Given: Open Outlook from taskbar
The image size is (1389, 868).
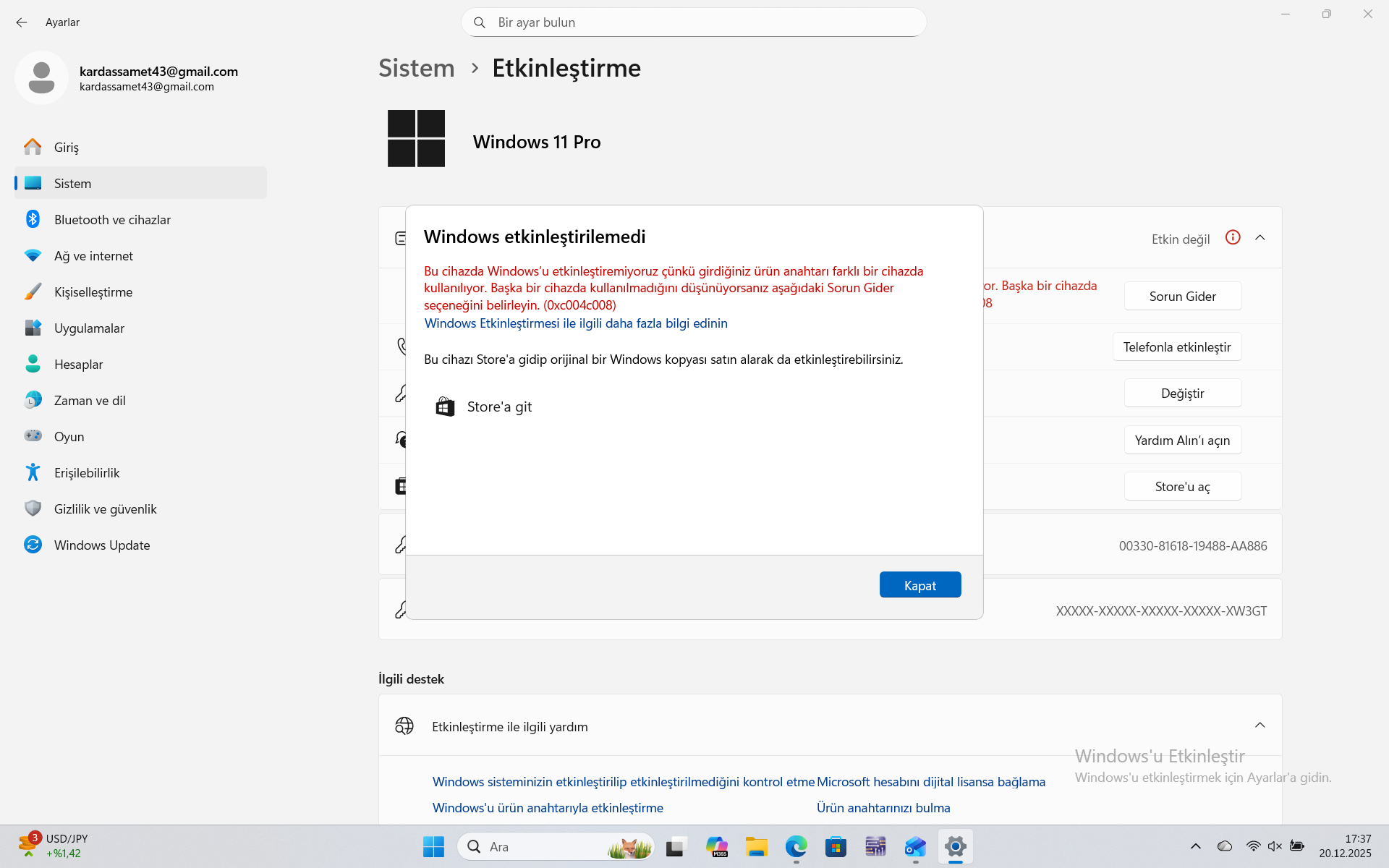Looking at the screenshot, I should (915, 846).
